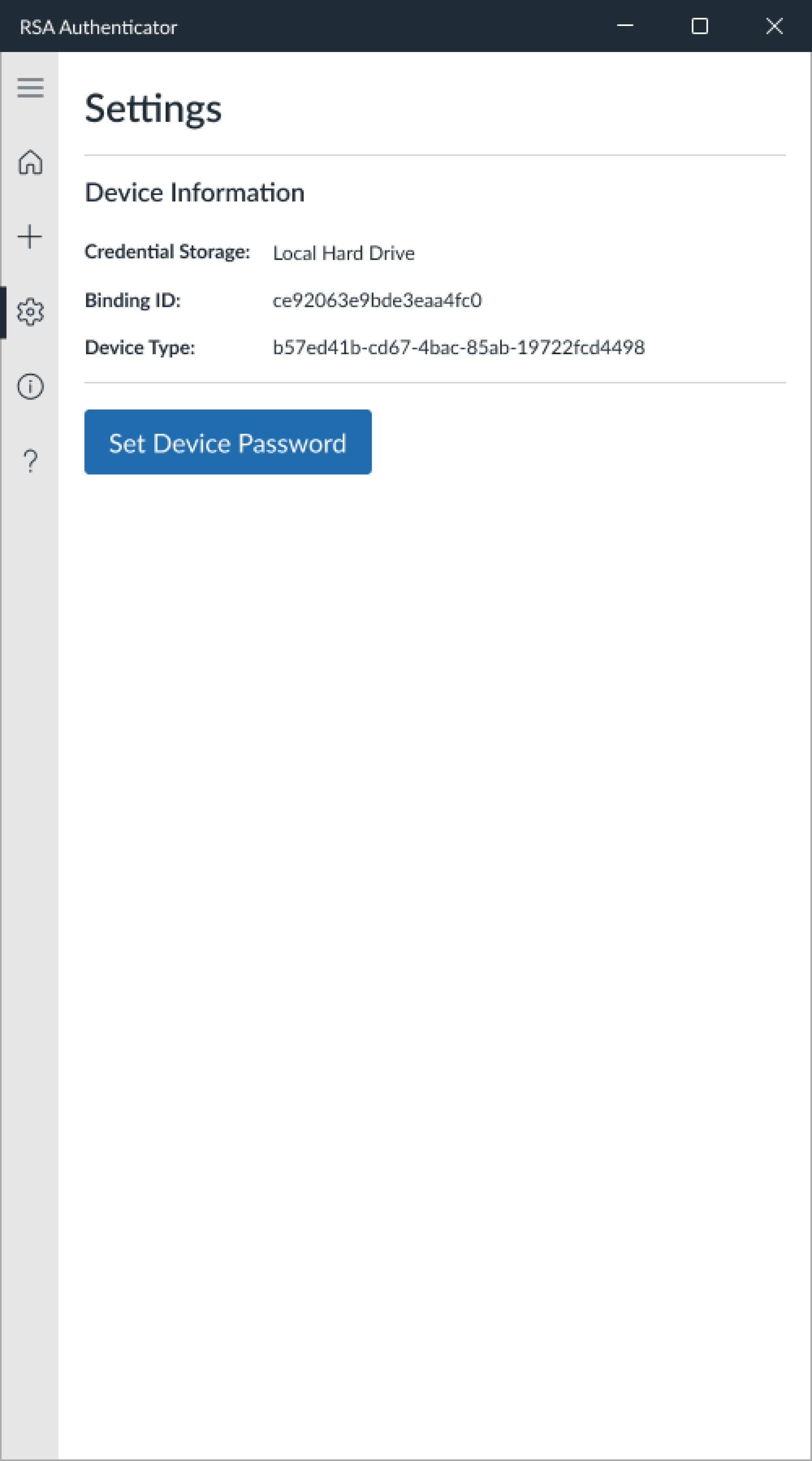812x1461 pixels.
Task: Go to the Home page icon
Action: coord(30,163)
